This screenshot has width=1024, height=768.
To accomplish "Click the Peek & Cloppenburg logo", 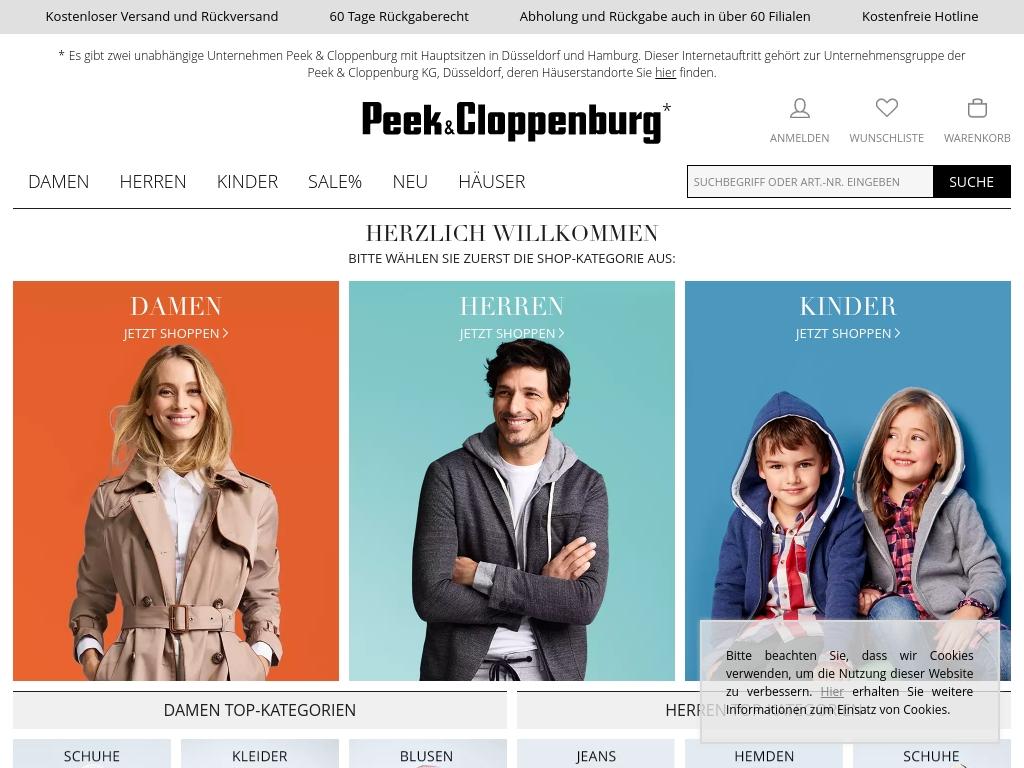I will 516,121.
